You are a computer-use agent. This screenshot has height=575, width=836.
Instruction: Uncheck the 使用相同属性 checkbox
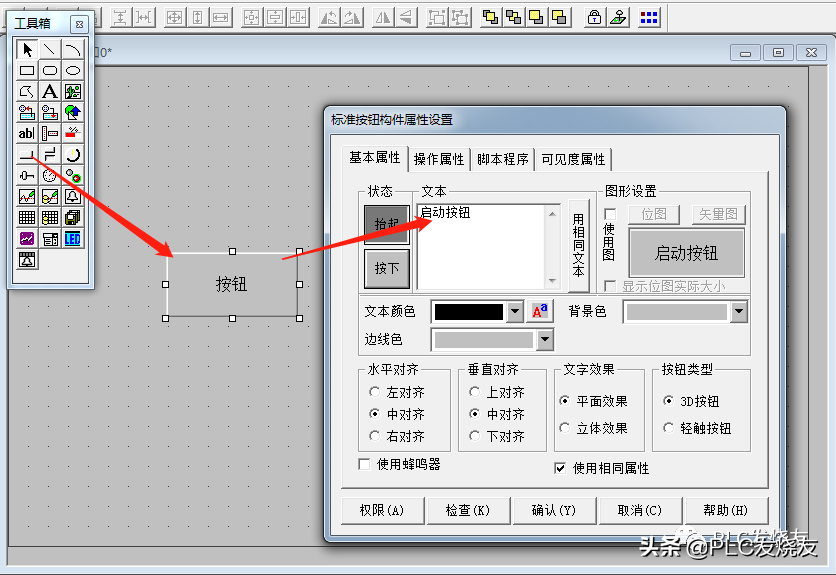(560, 468)
